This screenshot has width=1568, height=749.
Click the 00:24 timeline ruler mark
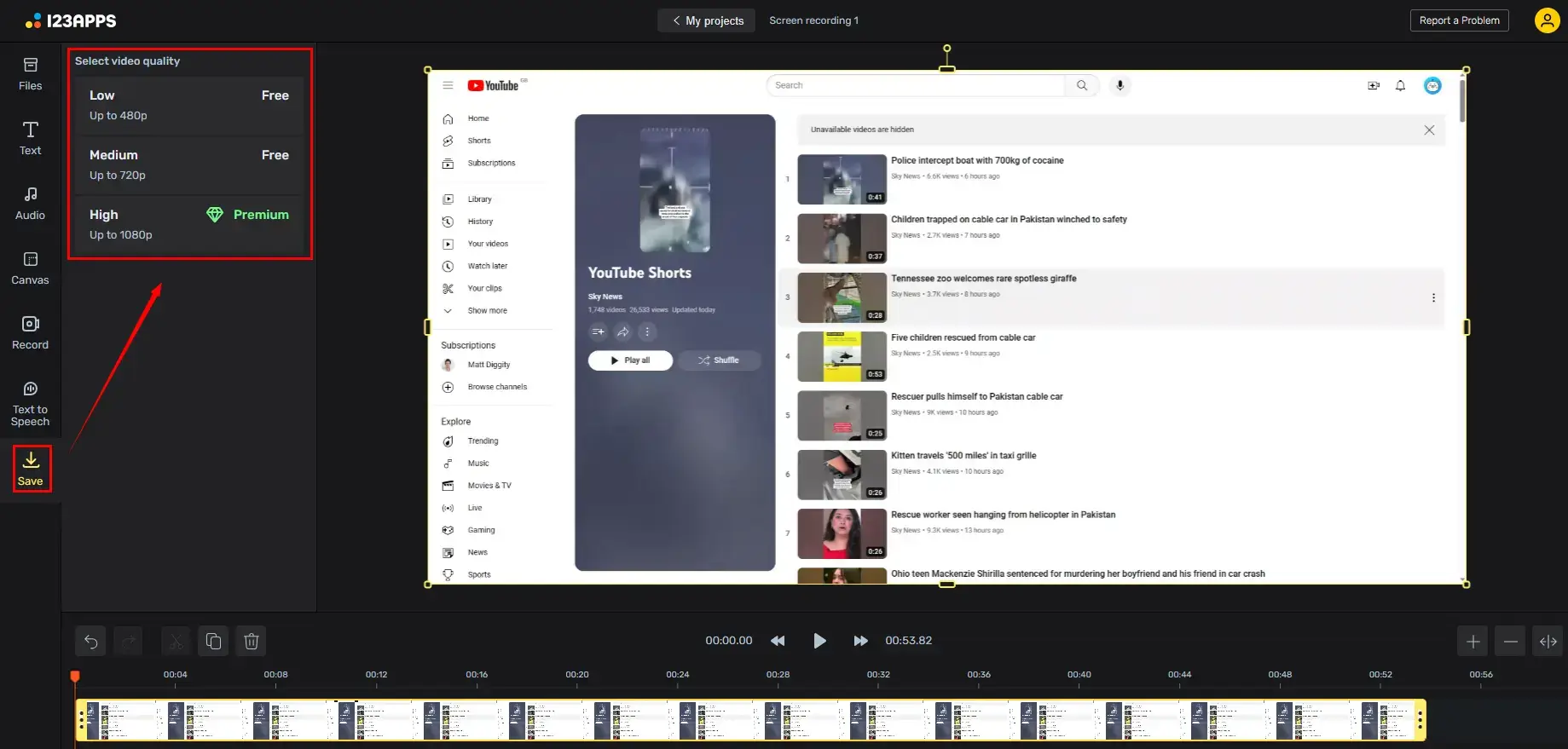(x=678, y=675)
